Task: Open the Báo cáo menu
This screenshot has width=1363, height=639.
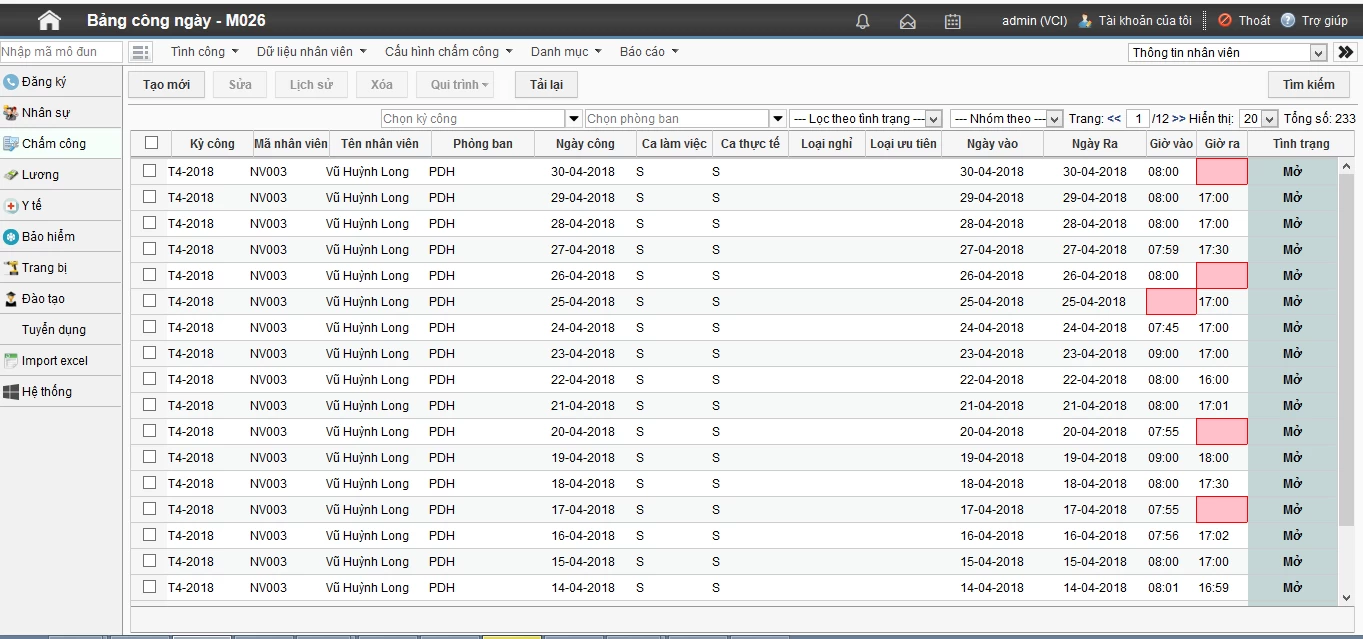Action: [649, 52]
